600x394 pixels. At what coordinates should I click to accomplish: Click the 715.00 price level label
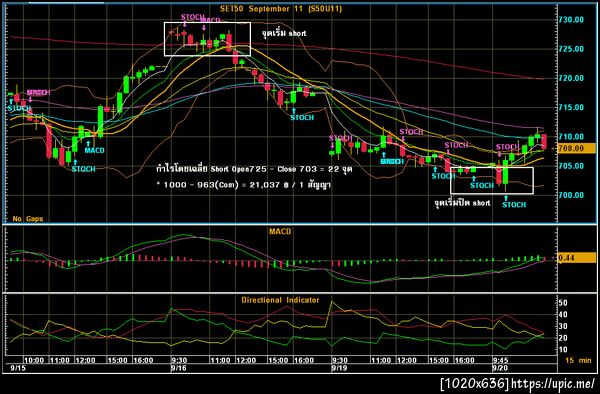(x=571, y=107)
